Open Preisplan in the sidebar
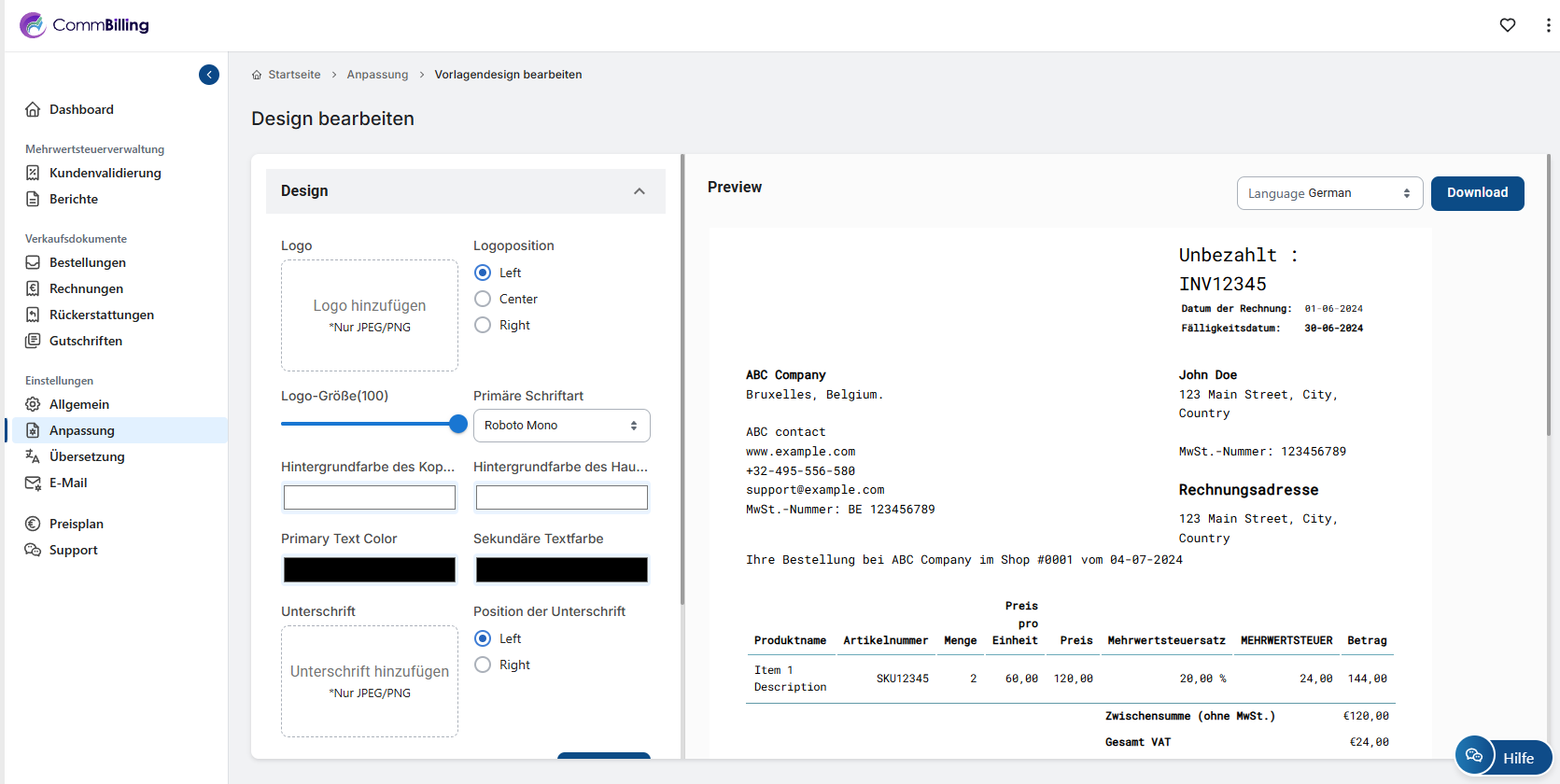Screen dimensions: 1560x784 [77, 524]
